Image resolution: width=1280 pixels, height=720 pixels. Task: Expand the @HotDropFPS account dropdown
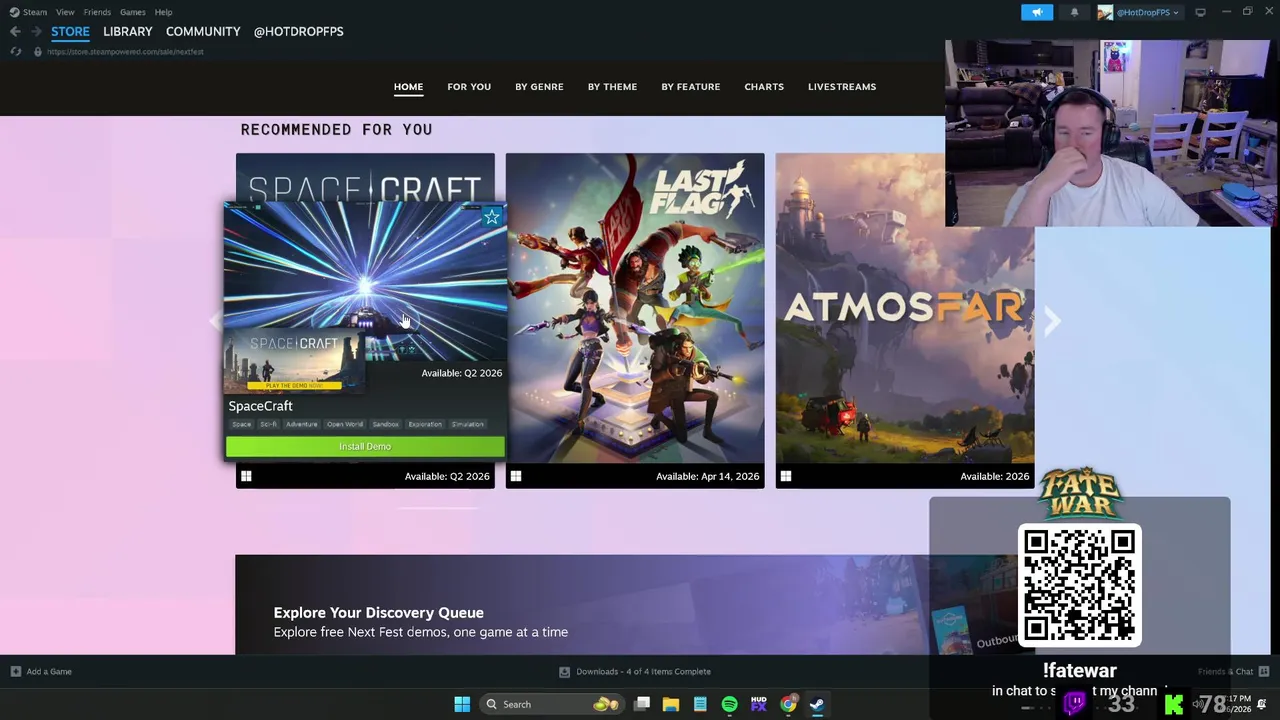pos(1139,12)
